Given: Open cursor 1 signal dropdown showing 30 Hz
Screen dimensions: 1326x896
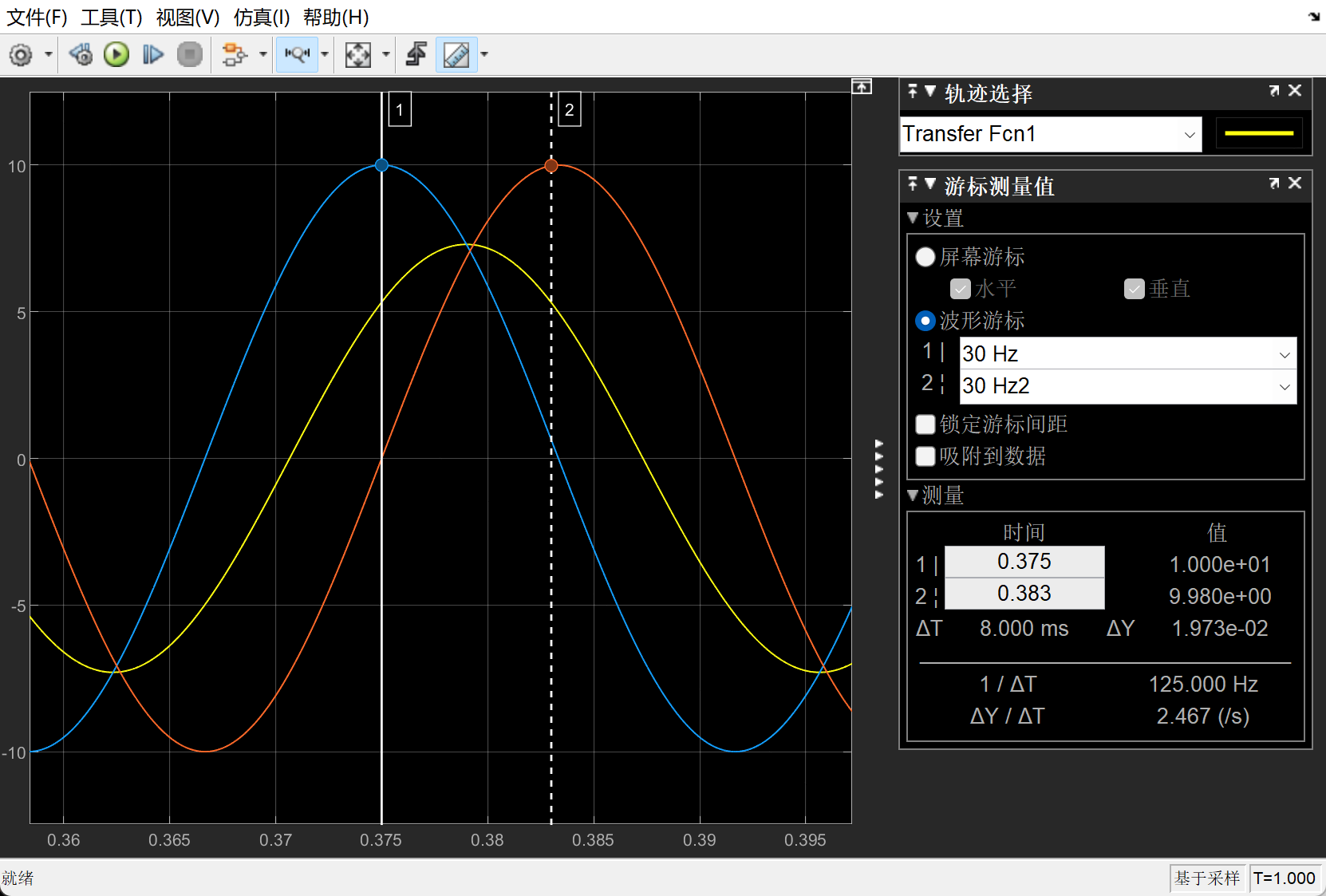Looking at the screenshot, I should pos(1128,353).
